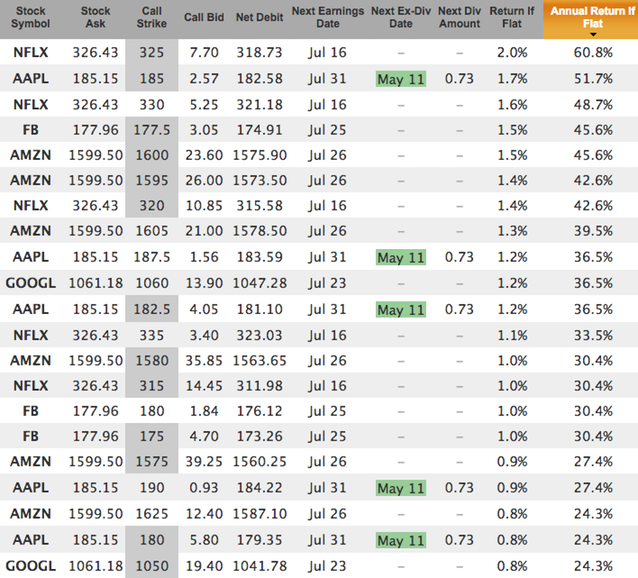Click net debit 318.73
Image resolution: width=638 pixels, height=578 pixels.
(x=260, y=52)
